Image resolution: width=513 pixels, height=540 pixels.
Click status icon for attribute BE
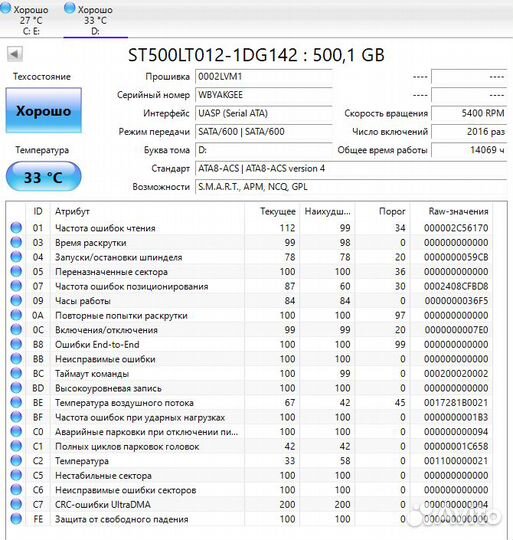click(x=16, y=402)
